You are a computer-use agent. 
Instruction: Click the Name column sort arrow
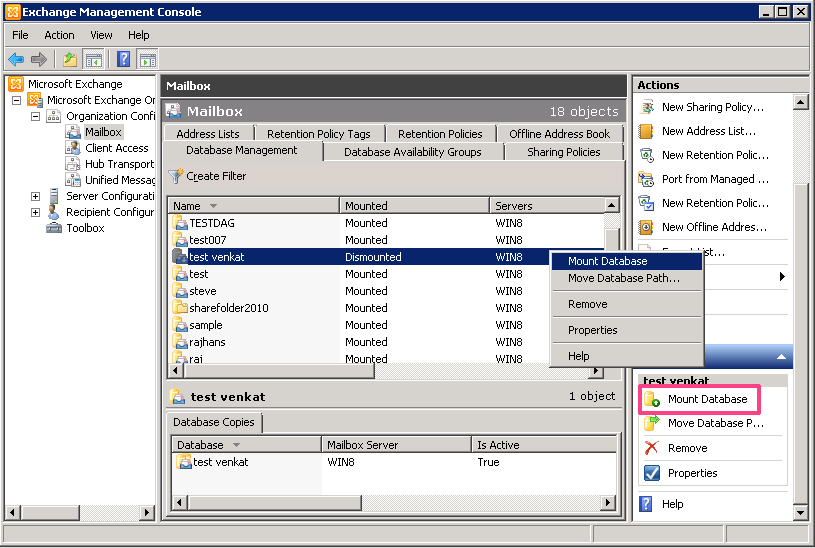click(213, 206)
